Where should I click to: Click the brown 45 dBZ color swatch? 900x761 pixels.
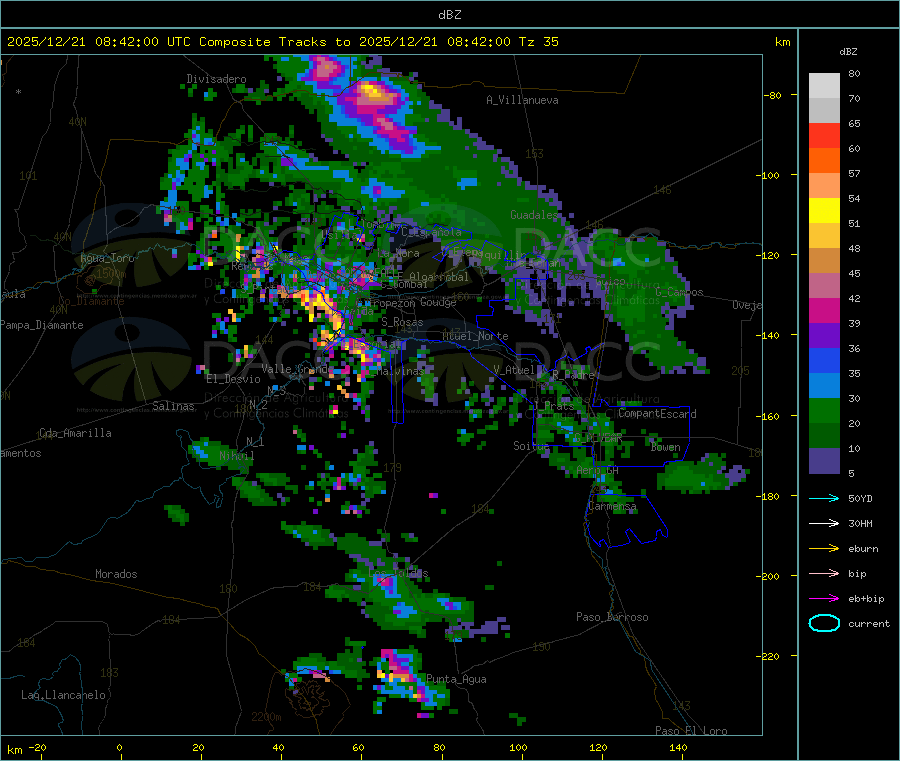click(x=824, y=261)
